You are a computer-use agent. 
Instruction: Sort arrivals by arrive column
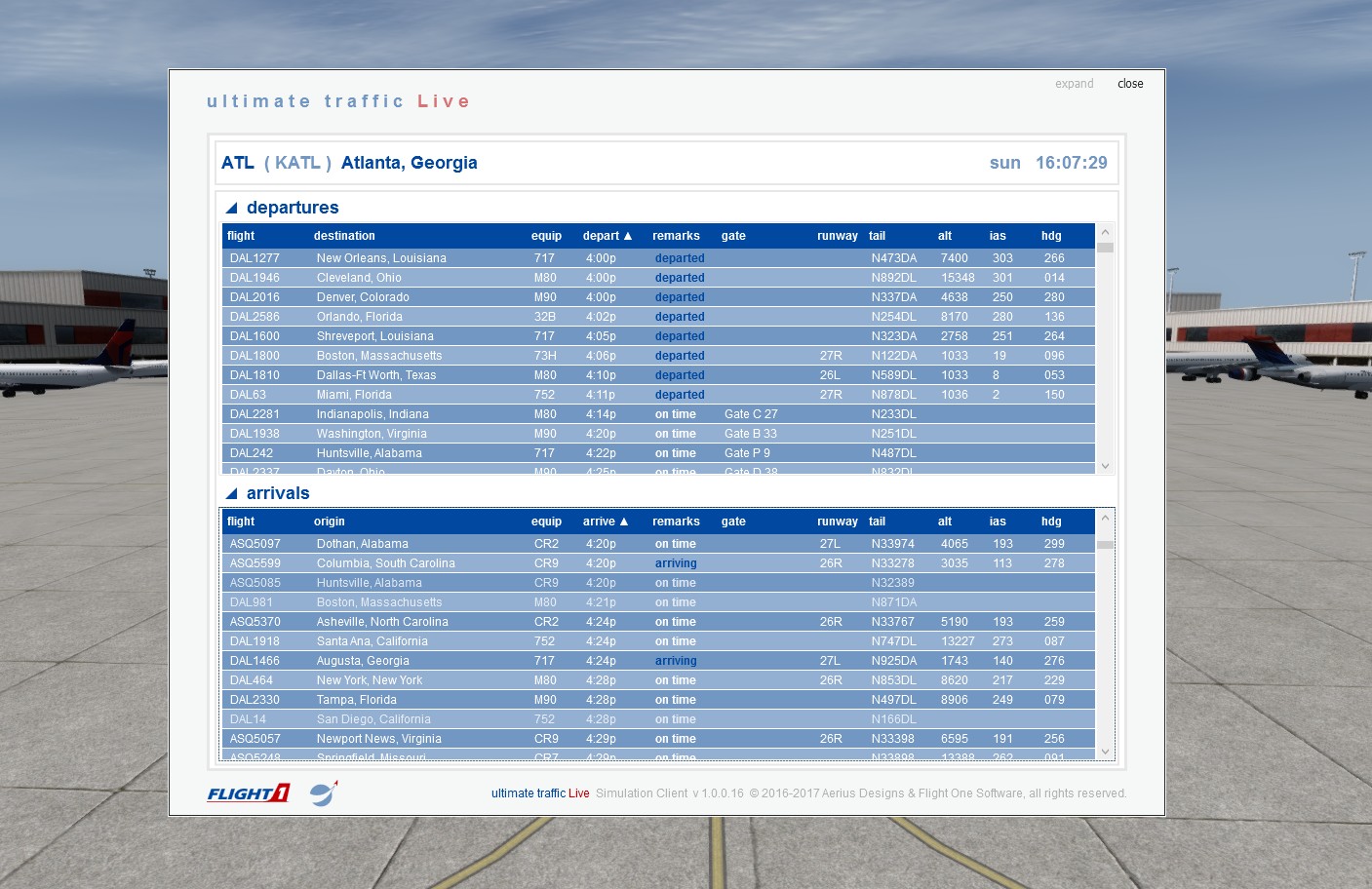click(x=606, y=522)
